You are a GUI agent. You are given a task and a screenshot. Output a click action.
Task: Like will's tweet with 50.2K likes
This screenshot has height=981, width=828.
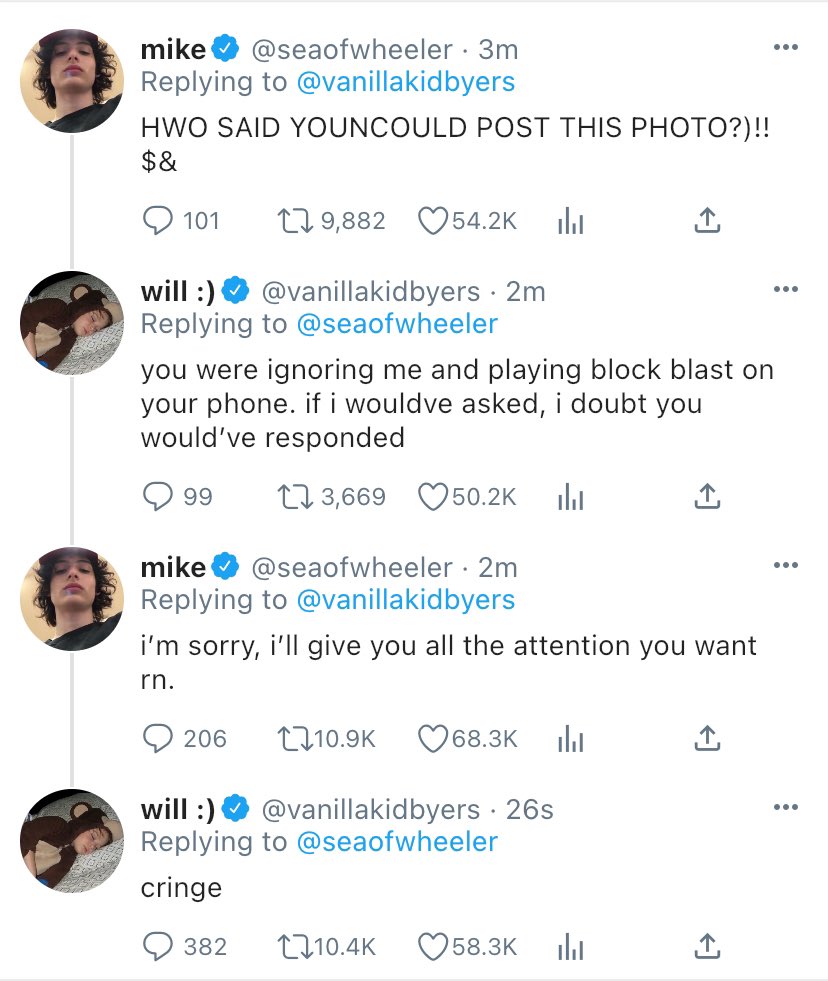click(433, 496)
